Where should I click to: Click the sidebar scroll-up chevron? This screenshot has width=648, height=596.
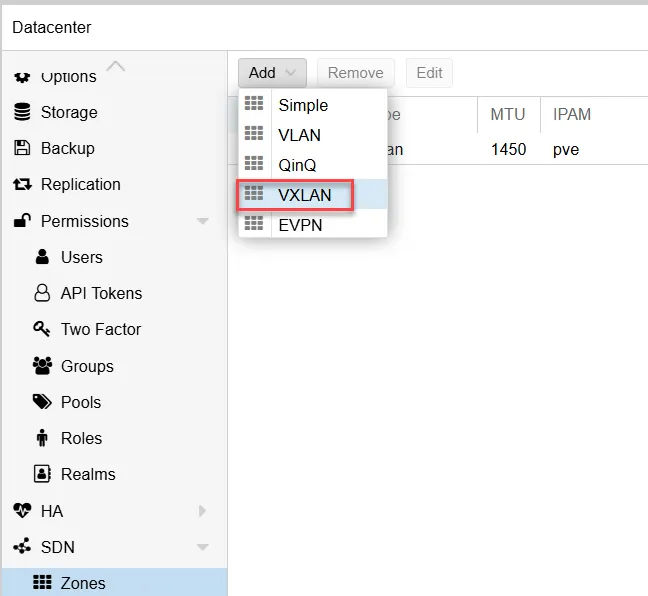pos(116,66)
